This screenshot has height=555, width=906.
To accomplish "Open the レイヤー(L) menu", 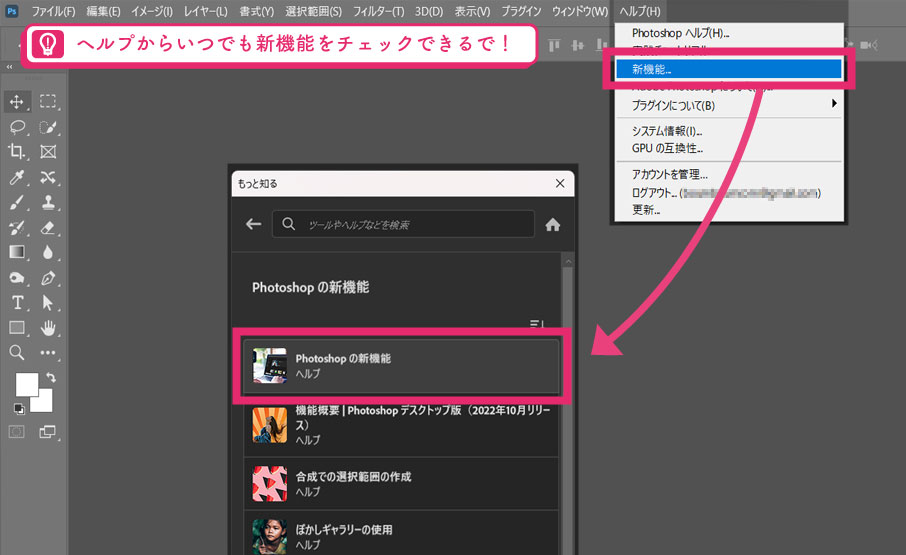I will 205,12.
